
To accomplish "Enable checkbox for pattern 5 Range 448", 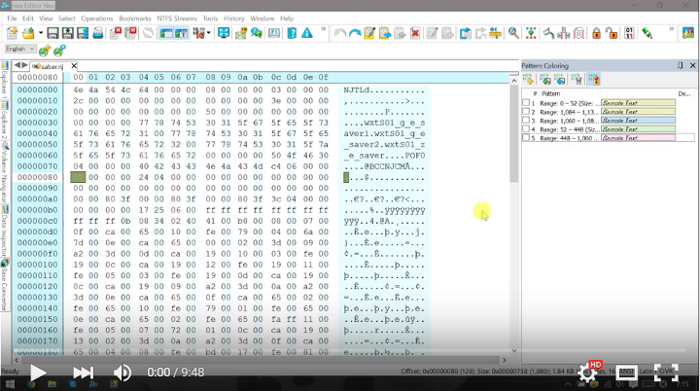I will coord(526,137).
